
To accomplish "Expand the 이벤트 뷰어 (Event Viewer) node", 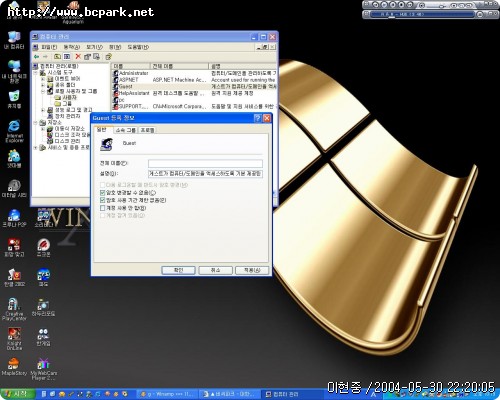I will [43, 79].
